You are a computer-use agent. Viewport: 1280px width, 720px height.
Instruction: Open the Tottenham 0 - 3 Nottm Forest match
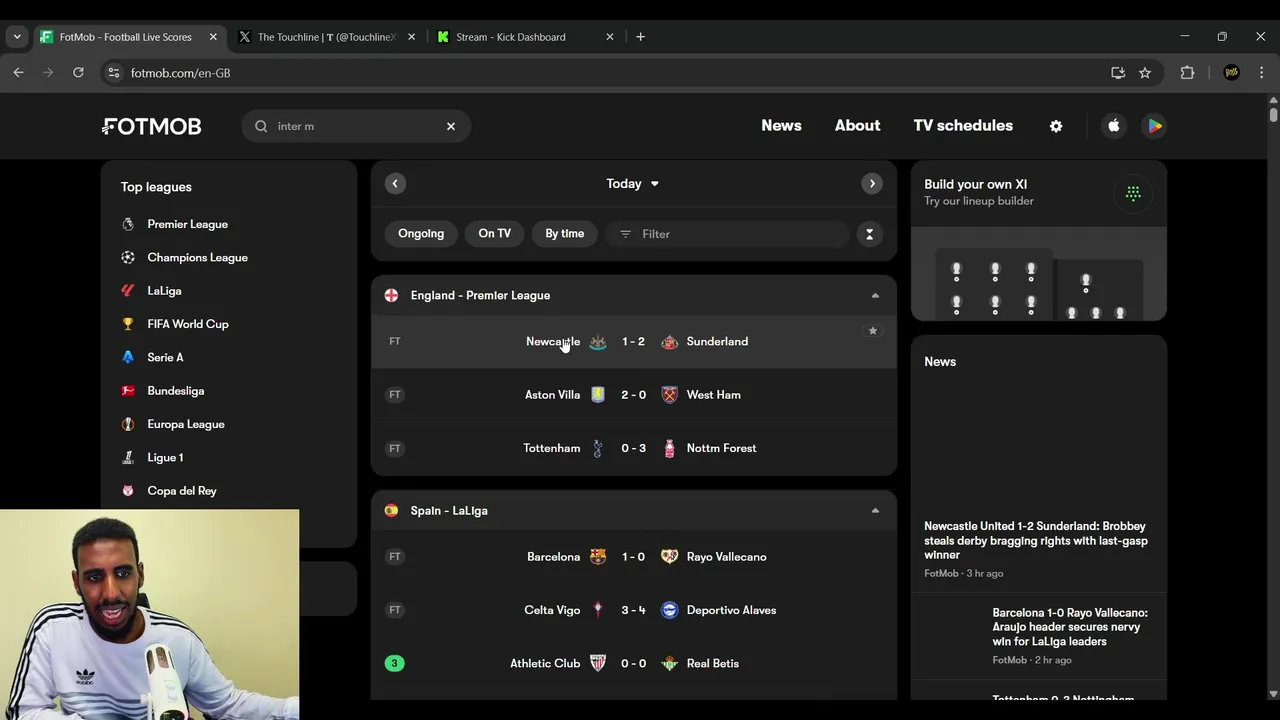634,448
